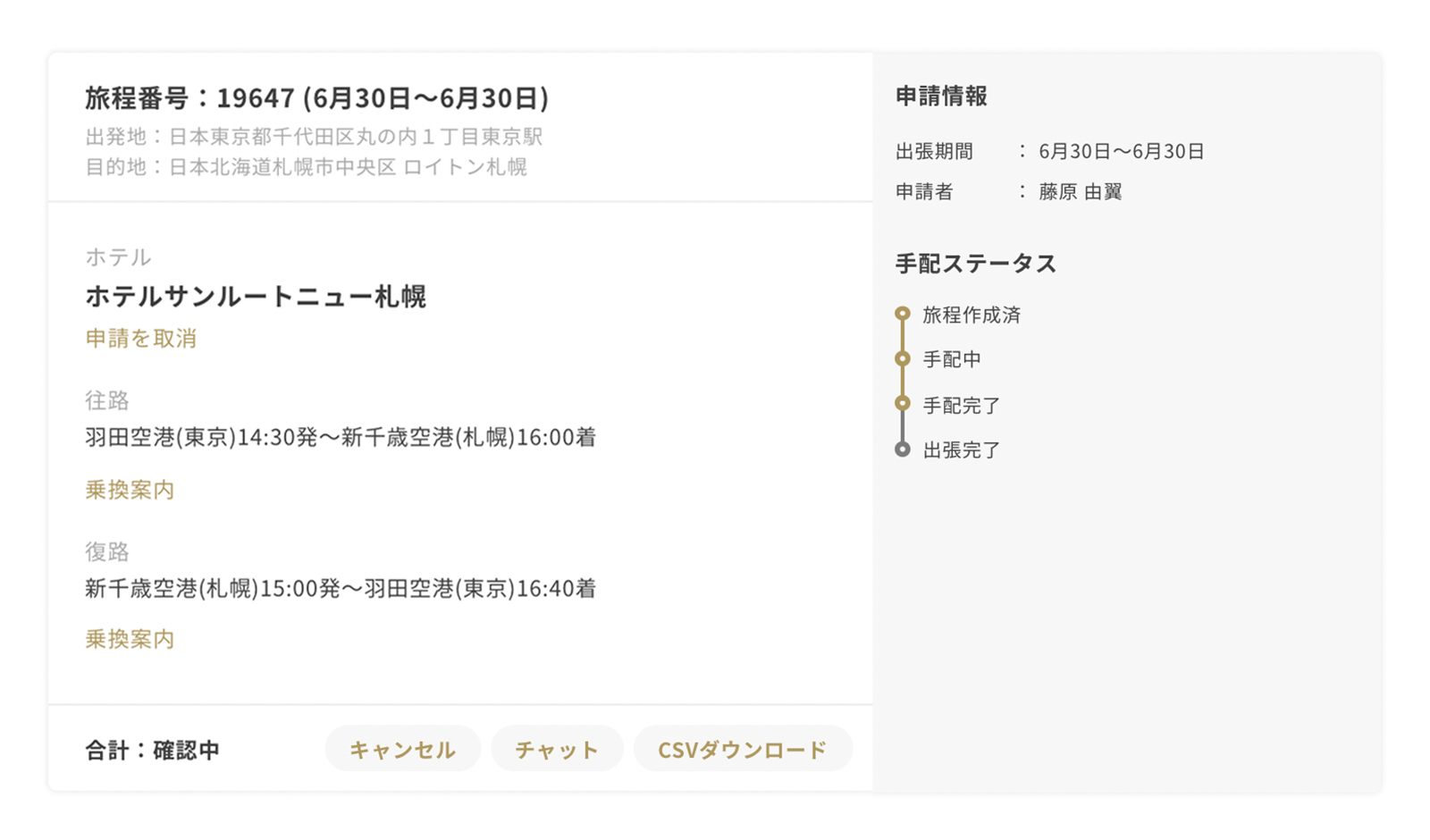Click return flight 新千歳空港 15:00発 text
Viewport: 1430px width, 840px height.
click(341, 588)
